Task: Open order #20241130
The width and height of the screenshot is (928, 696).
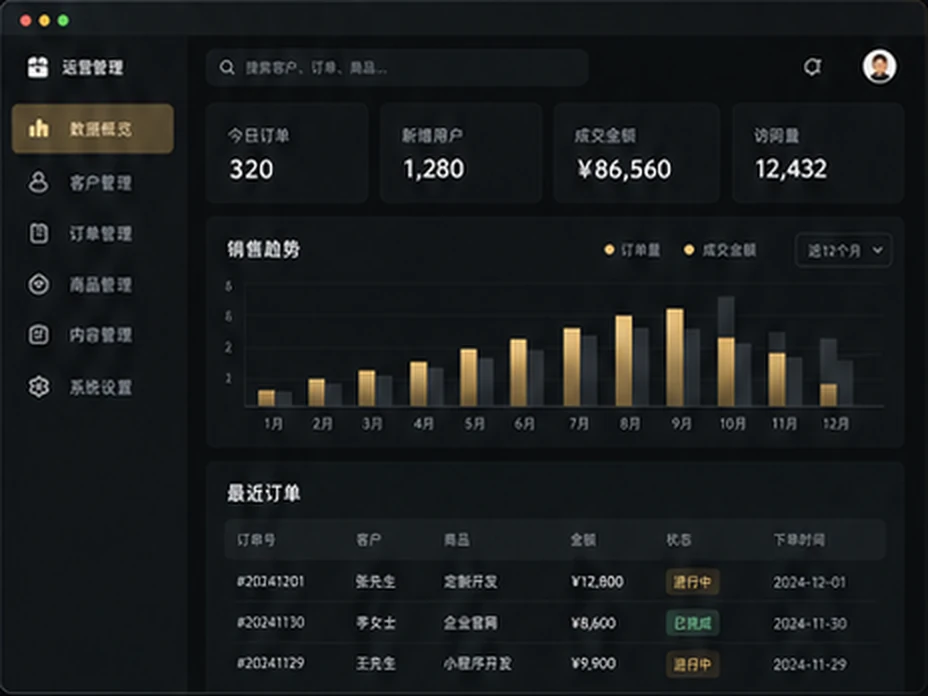Action: click(270, 623)
